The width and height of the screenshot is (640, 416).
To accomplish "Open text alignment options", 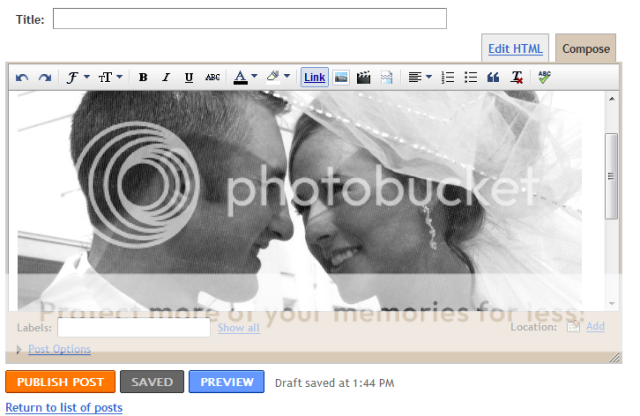I will click(x=415, y=77).
